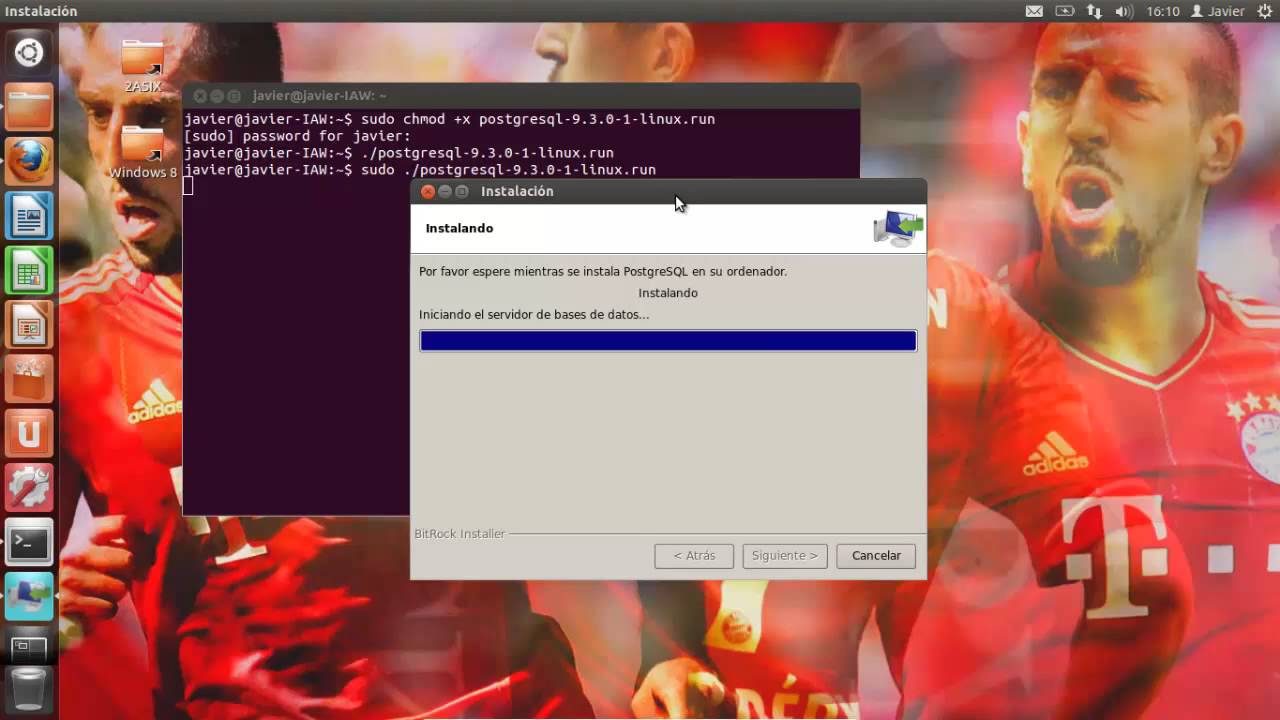The height and width of the screenshot is (720, 1280).
Task: Open the mail messaging indicator
Action: (x=1034, y=11)
